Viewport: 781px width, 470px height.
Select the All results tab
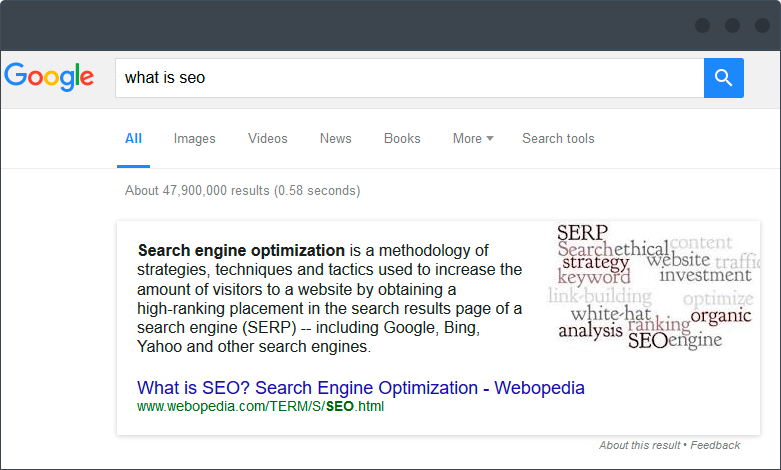pos(133,138)
